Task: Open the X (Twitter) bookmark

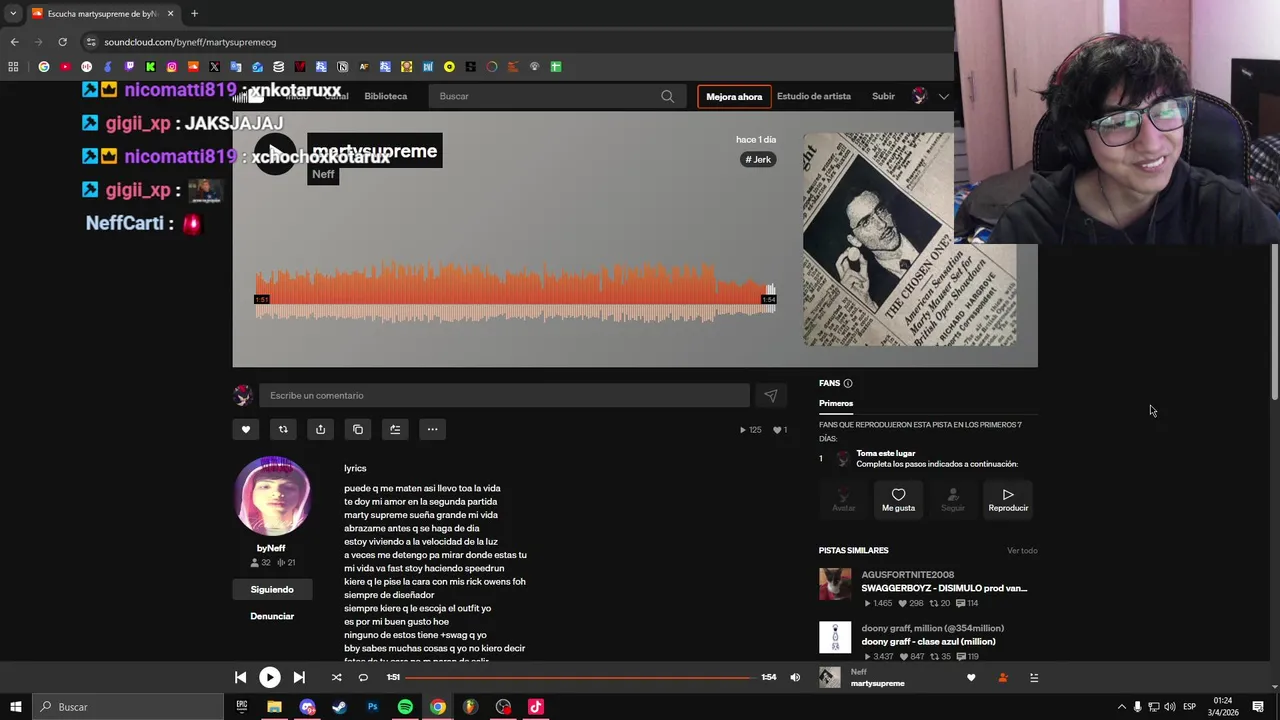Action: coord(214,67)
